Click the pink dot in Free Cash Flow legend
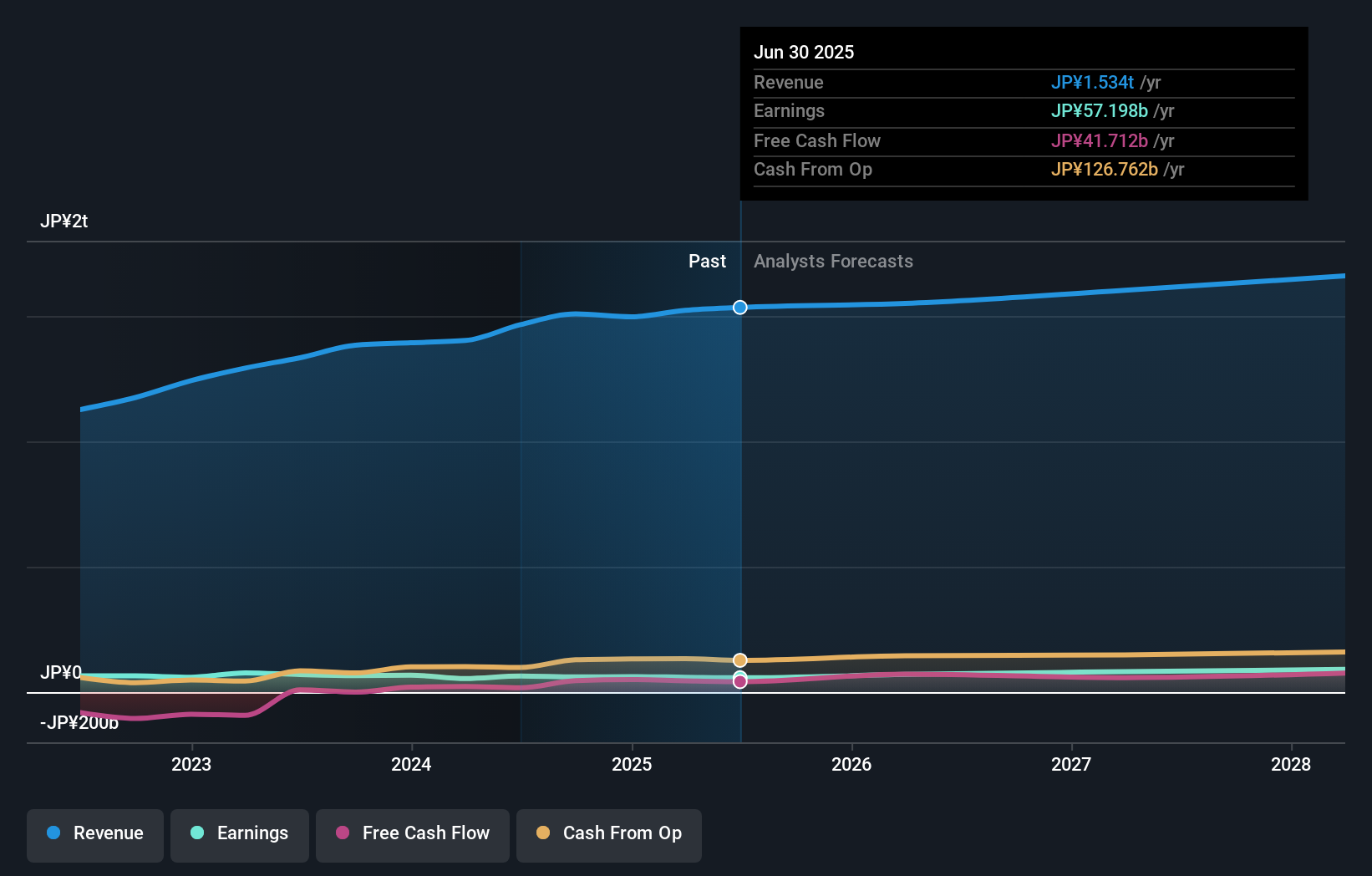 [x=345, y=833]
